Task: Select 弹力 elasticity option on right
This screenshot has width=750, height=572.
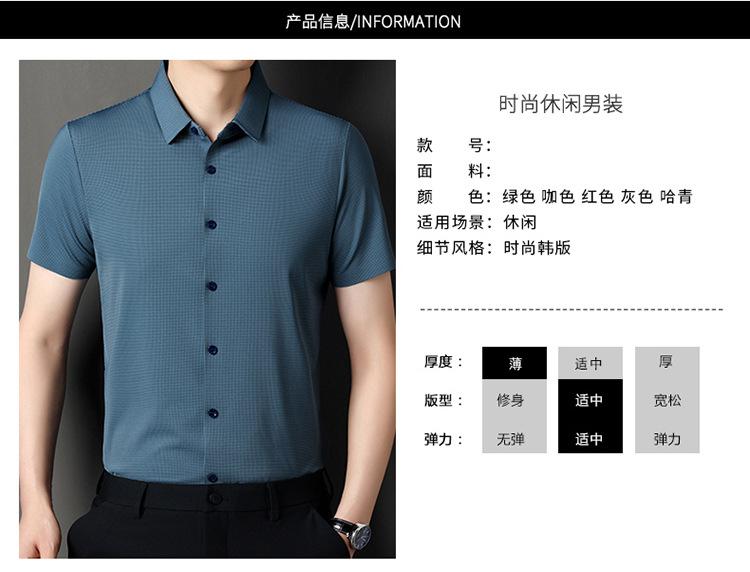Action: pos(667,438)
